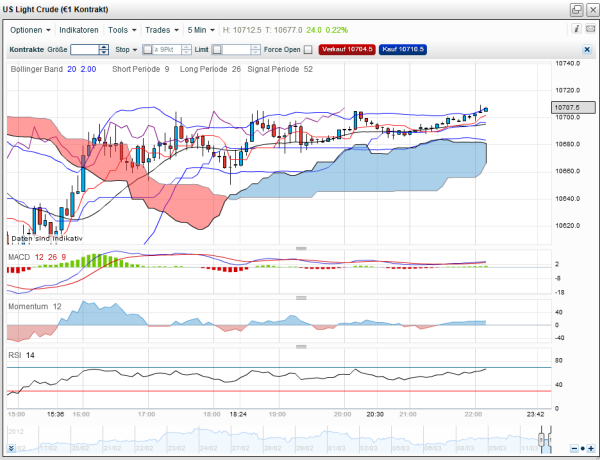This screenshot has width=600, height=460.
Task: Click the zoom out minus icon
Action: point(574,447)
